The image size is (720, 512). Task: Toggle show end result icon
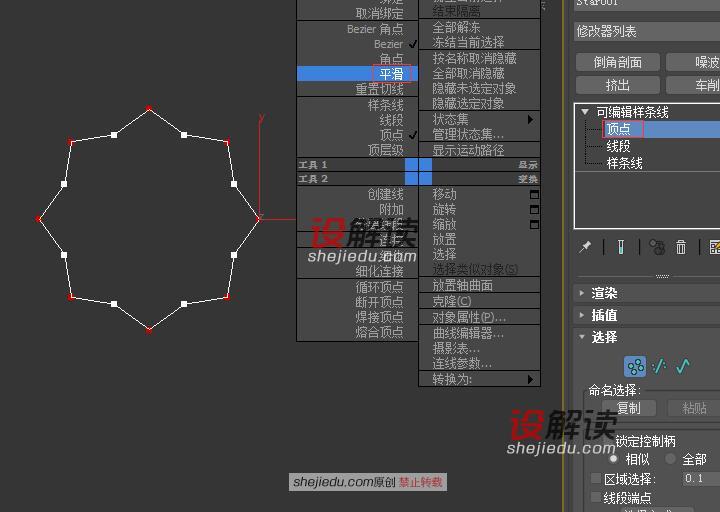621,247
